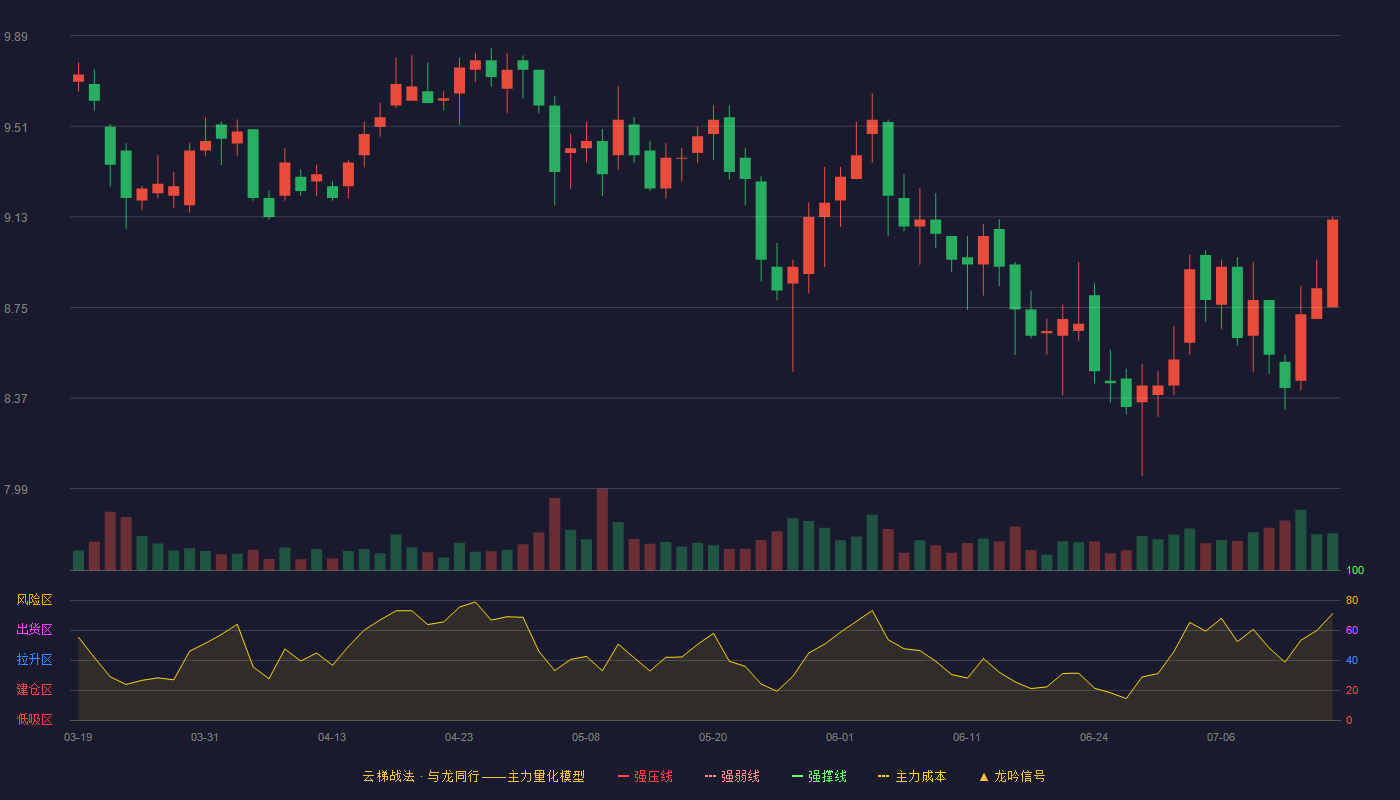Screen dimensions: 1400x800
Task: Click the 06-01 date label
Action: point(840,737)
